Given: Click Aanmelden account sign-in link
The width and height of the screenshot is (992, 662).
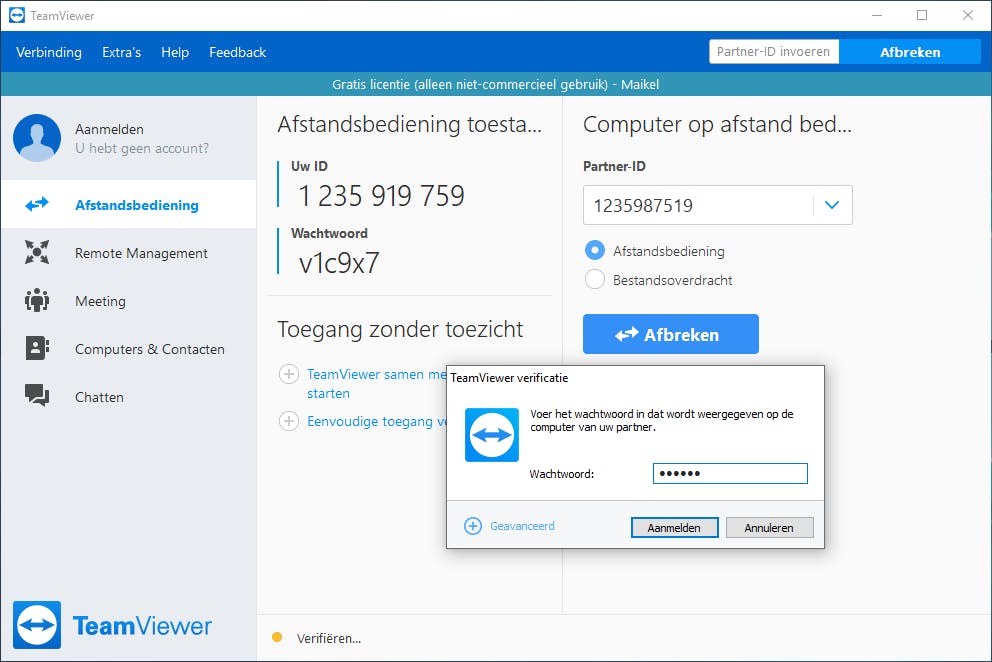Looking at the screenshot, I should 109,129.
